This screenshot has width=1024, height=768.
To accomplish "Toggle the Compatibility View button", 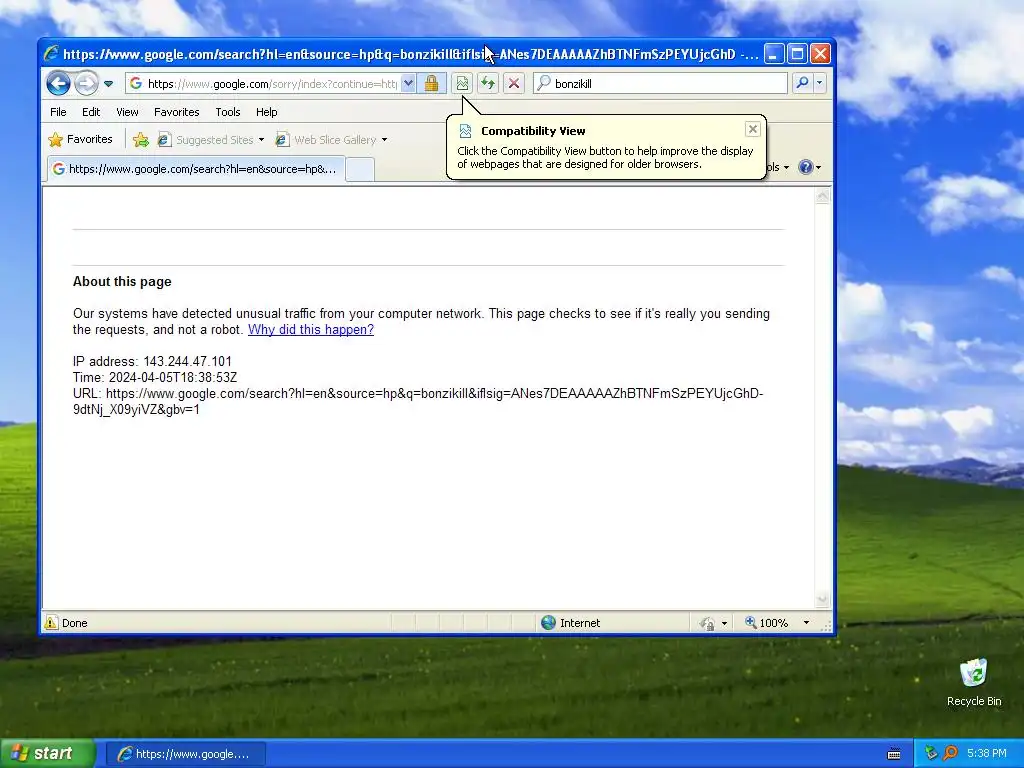I will click(462, 84).
